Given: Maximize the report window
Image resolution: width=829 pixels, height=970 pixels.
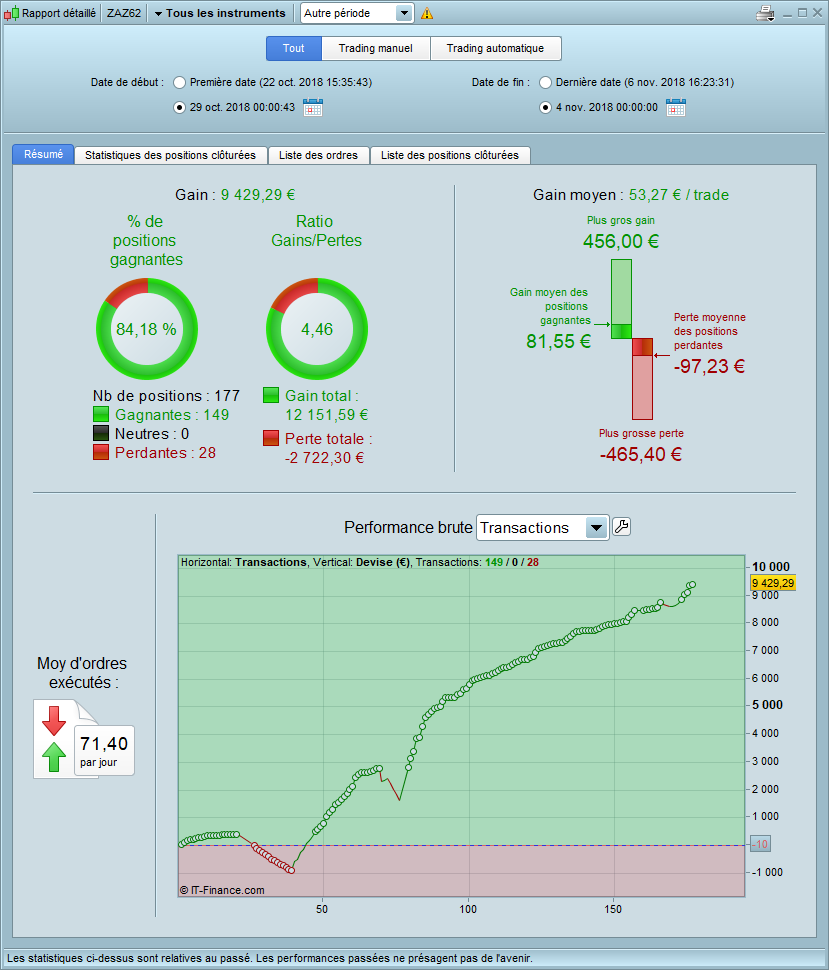Looking at the screenshot, I should pyautogui.click(x=802, y=13).
